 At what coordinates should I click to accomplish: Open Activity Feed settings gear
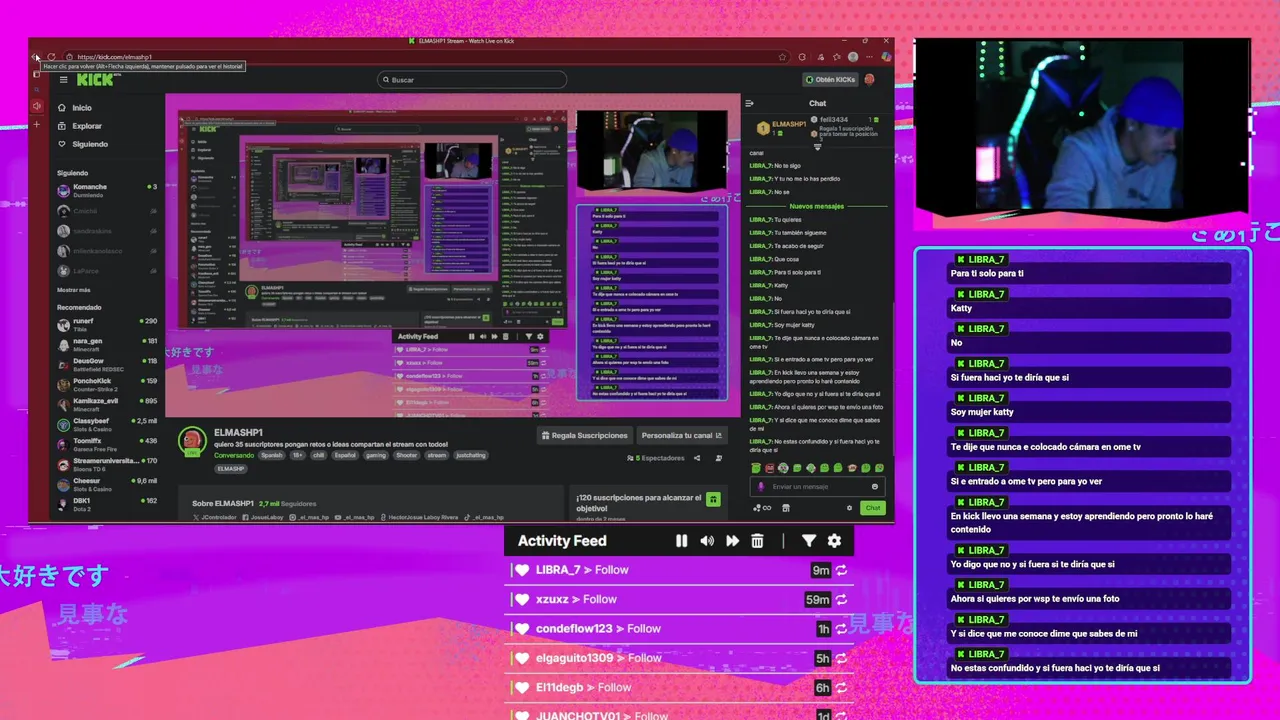[834, 541]
